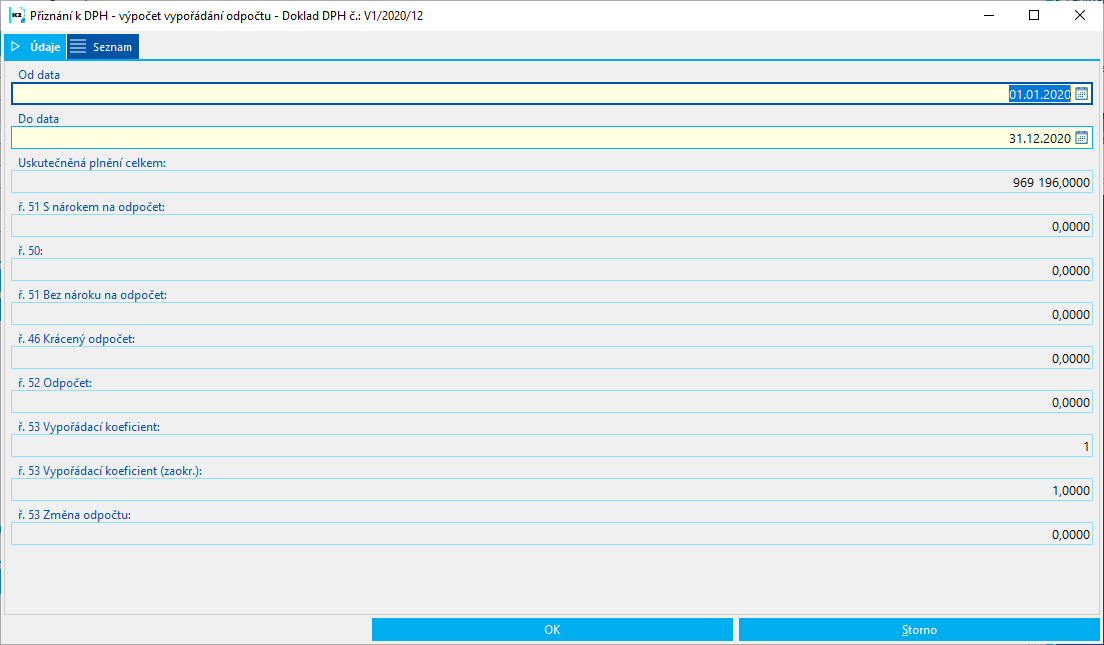Select the Uskutečněná plnění celkem value field
The image size is (1104, 645).
tap(552, 182)
